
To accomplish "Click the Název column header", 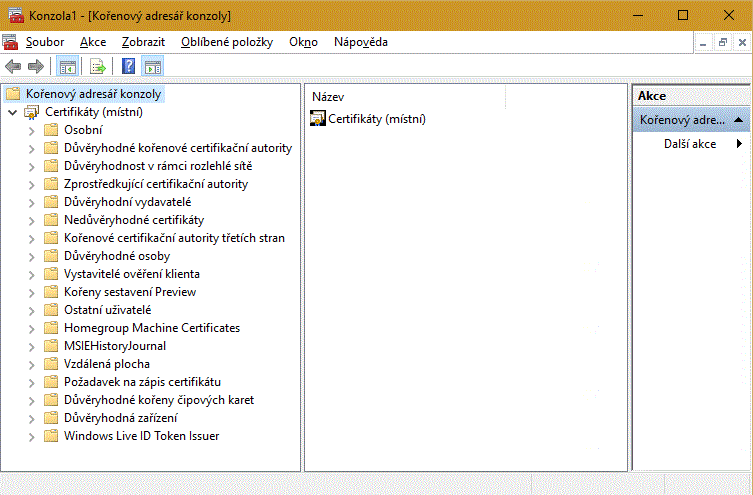I will (404, 97).
